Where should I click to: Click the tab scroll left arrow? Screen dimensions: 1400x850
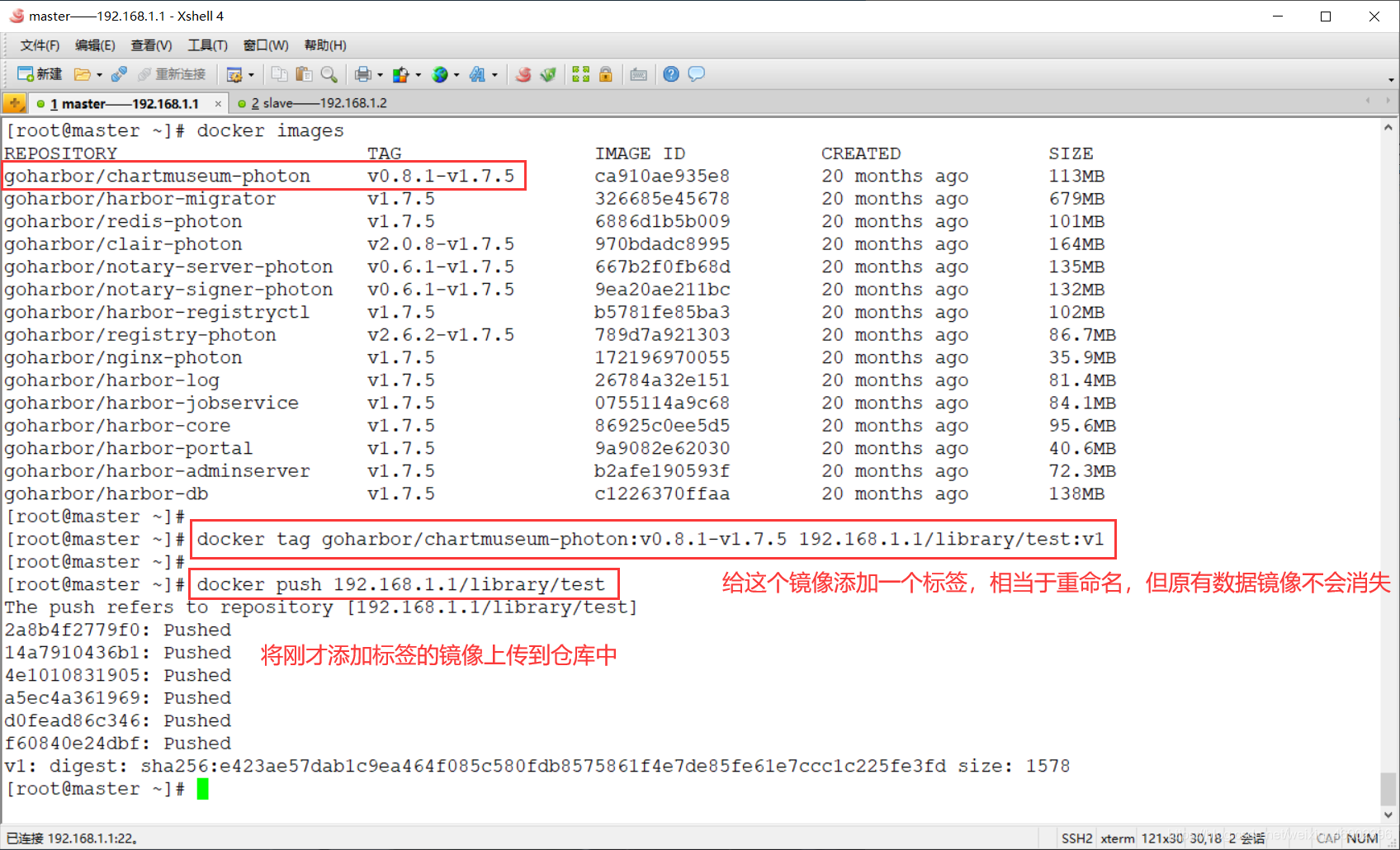tap(1367, 102)
